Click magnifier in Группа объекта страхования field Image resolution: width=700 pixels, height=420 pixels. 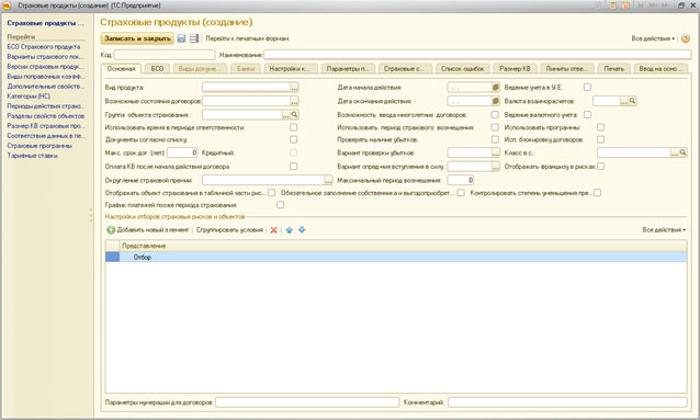pyautogui.click(x=295, y=115)
